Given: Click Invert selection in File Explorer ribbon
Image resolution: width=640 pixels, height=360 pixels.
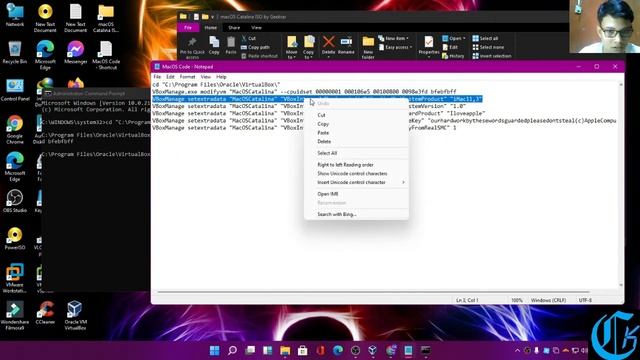Looking at the screenshot, I should pyautogui.click(x=492, y=56).
